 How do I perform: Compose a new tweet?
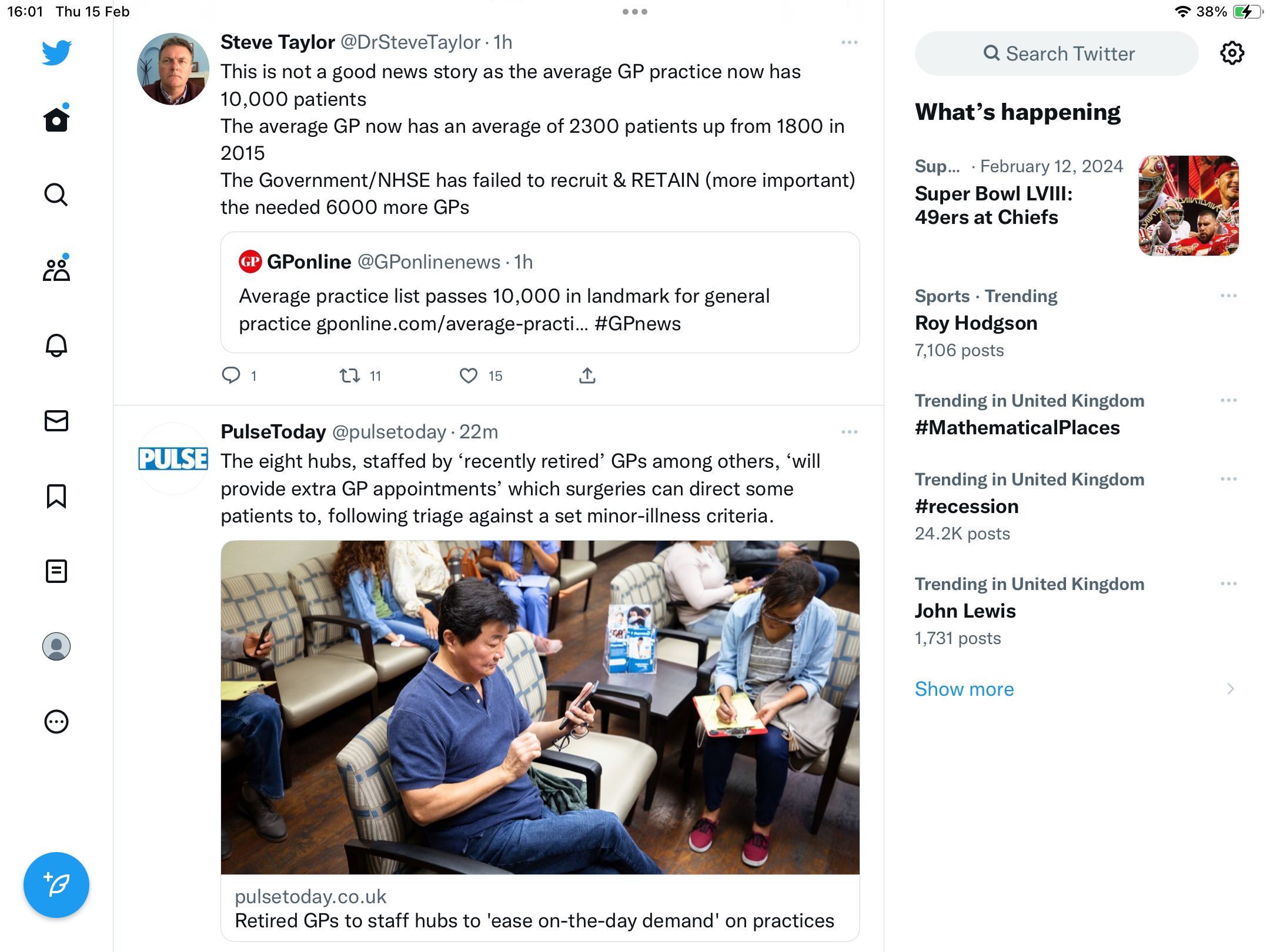pos(56,885)
